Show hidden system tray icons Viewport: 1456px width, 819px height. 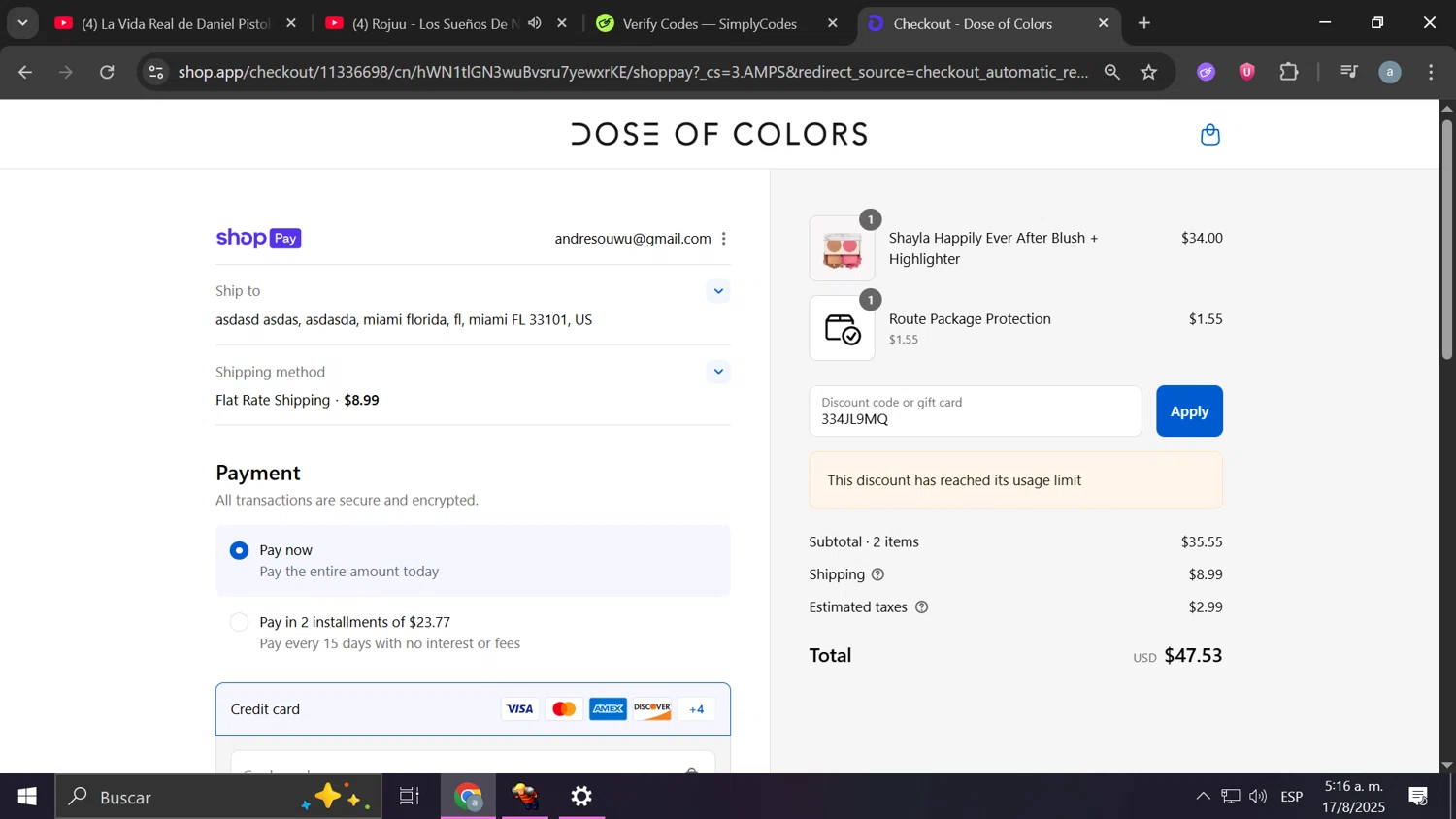[x=1203, y=797]
